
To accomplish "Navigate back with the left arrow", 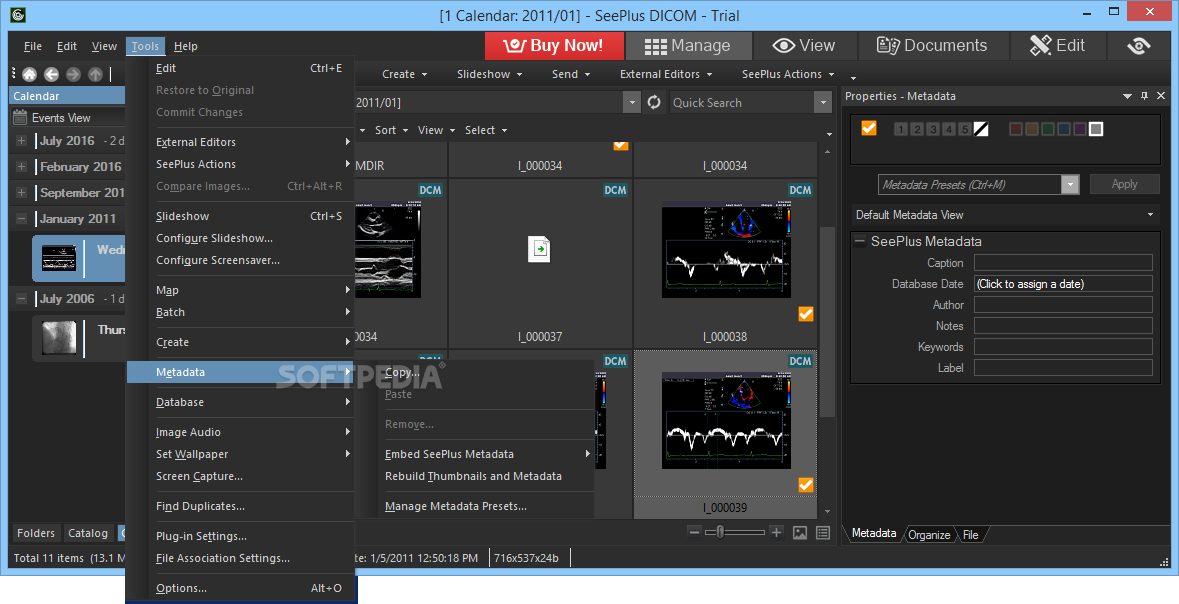I will pyautogui.click(x=51, y=74).
